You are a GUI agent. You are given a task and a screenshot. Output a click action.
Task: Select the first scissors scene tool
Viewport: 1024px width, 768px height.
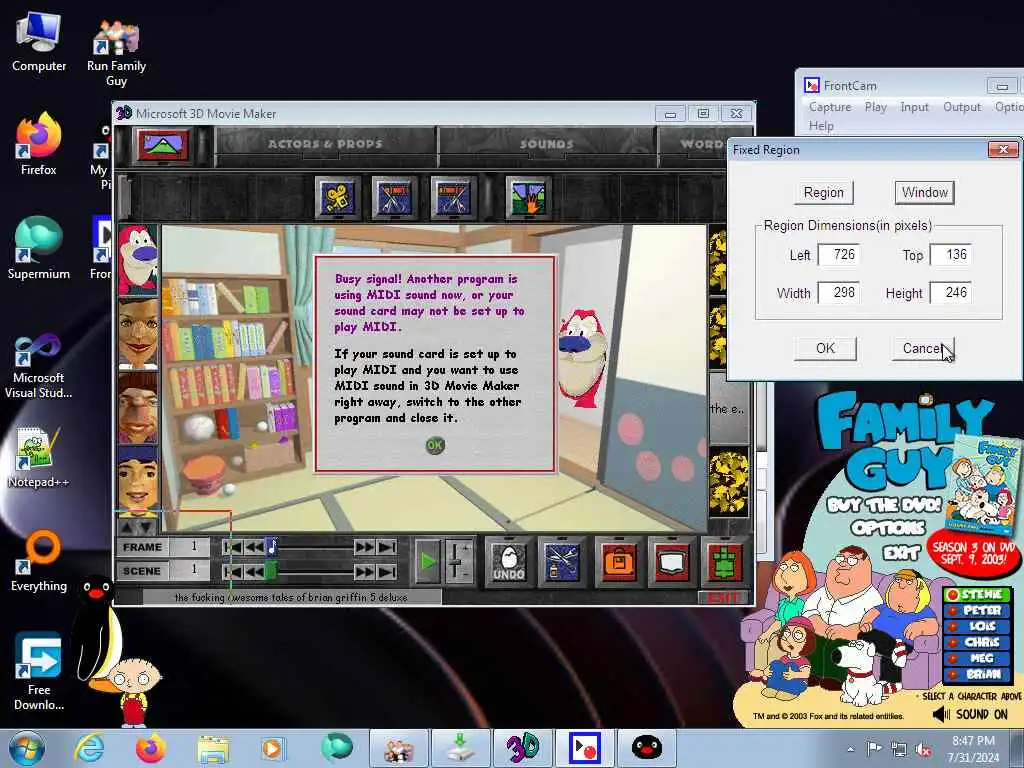tap(393, 197)
